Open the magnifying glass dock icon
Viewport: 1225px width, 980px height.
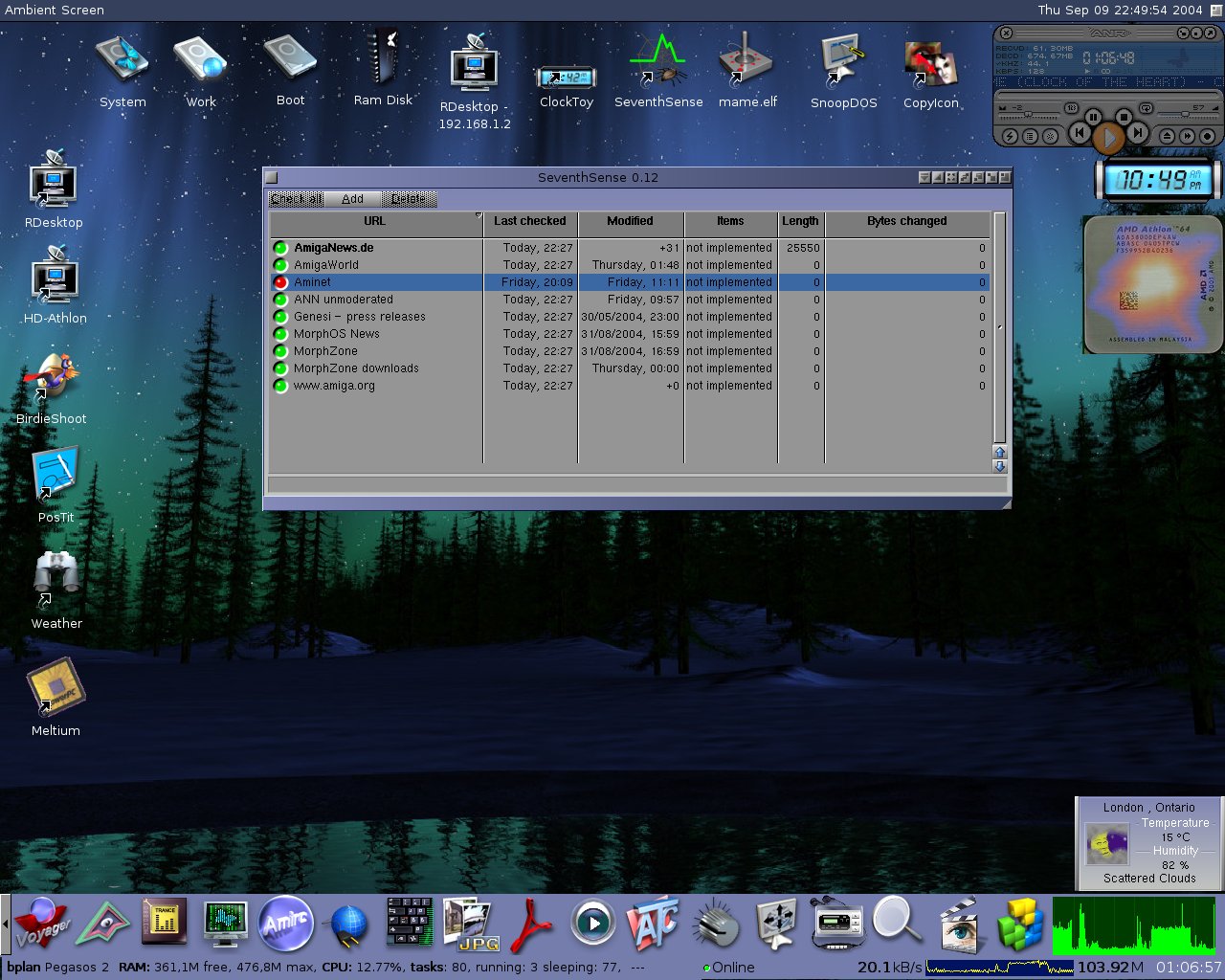pyautogui.click(x=896, y=922)
